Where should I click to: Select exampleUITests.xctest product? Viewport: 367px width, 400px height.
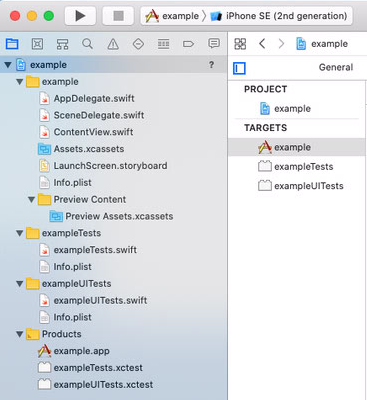tap(114, 385)
